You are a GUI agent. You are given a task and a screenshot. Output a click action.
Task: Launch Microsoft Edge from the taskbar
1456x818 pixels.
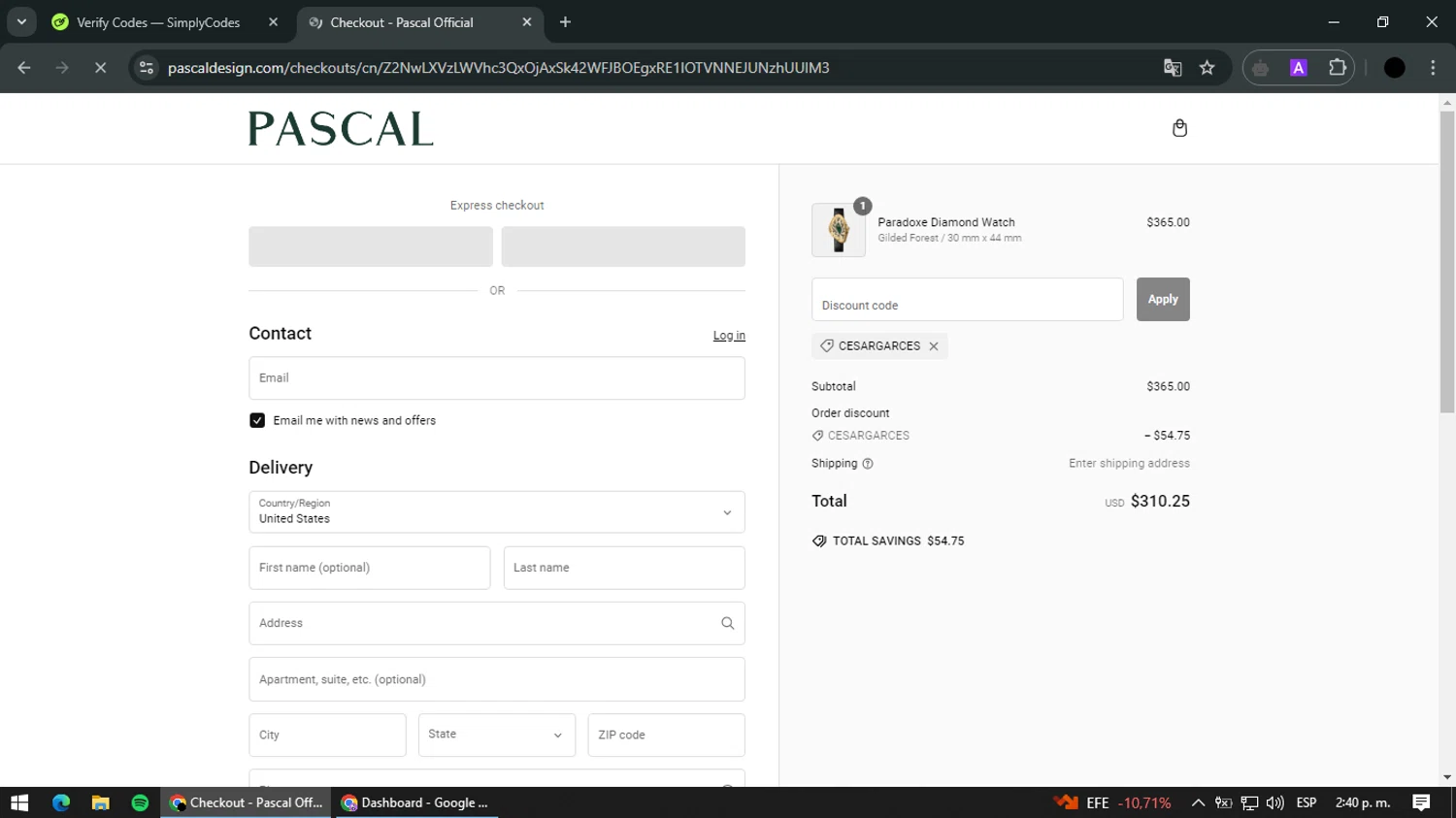[61, 802]
